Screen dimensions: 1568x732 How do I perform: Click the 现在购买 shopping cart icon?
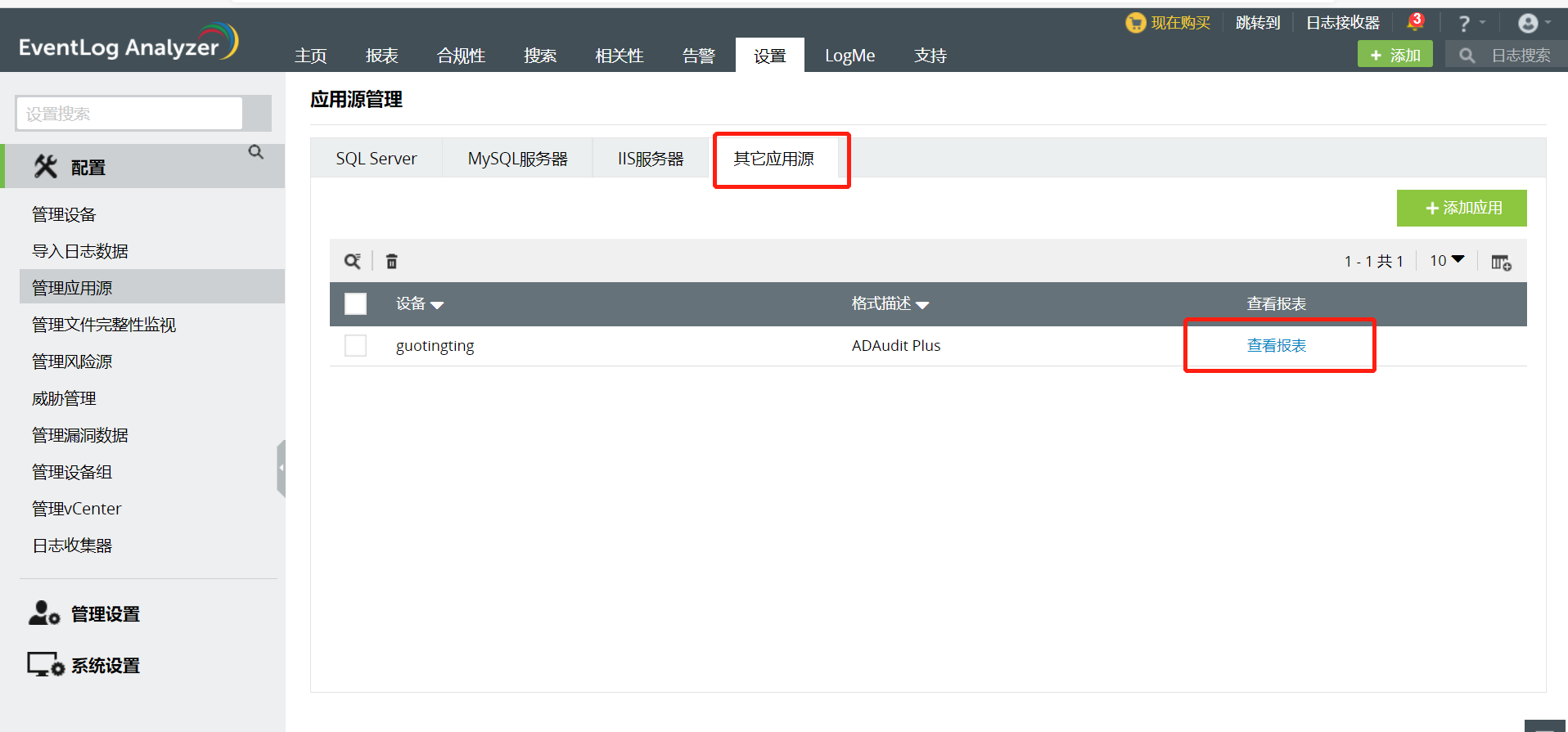pos(1135,23)
